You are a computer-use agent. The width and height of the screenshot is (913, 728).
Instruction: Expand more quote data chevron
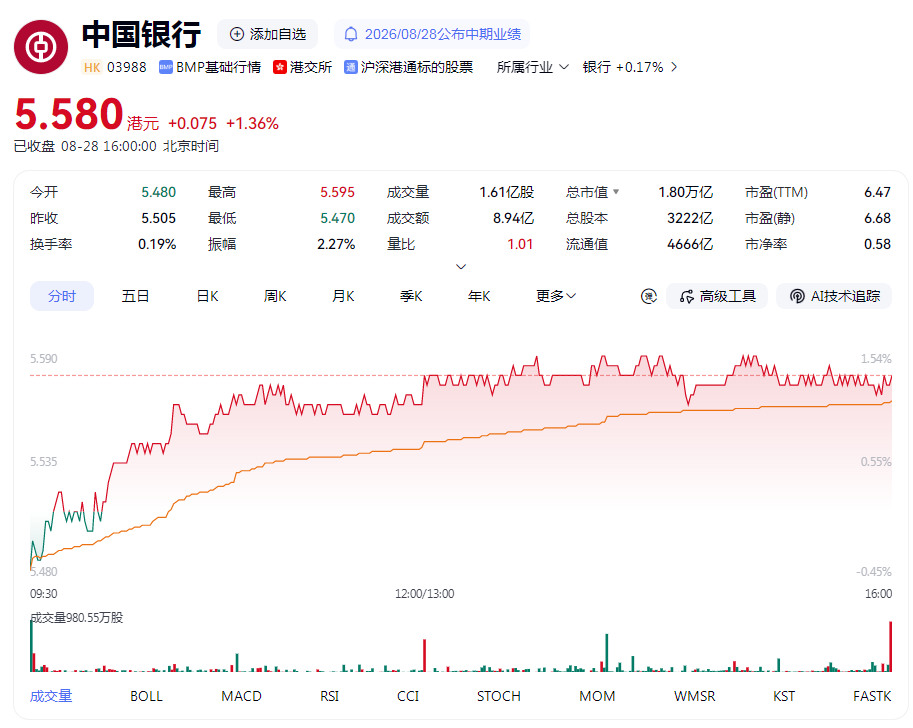[x=461, y=267]
